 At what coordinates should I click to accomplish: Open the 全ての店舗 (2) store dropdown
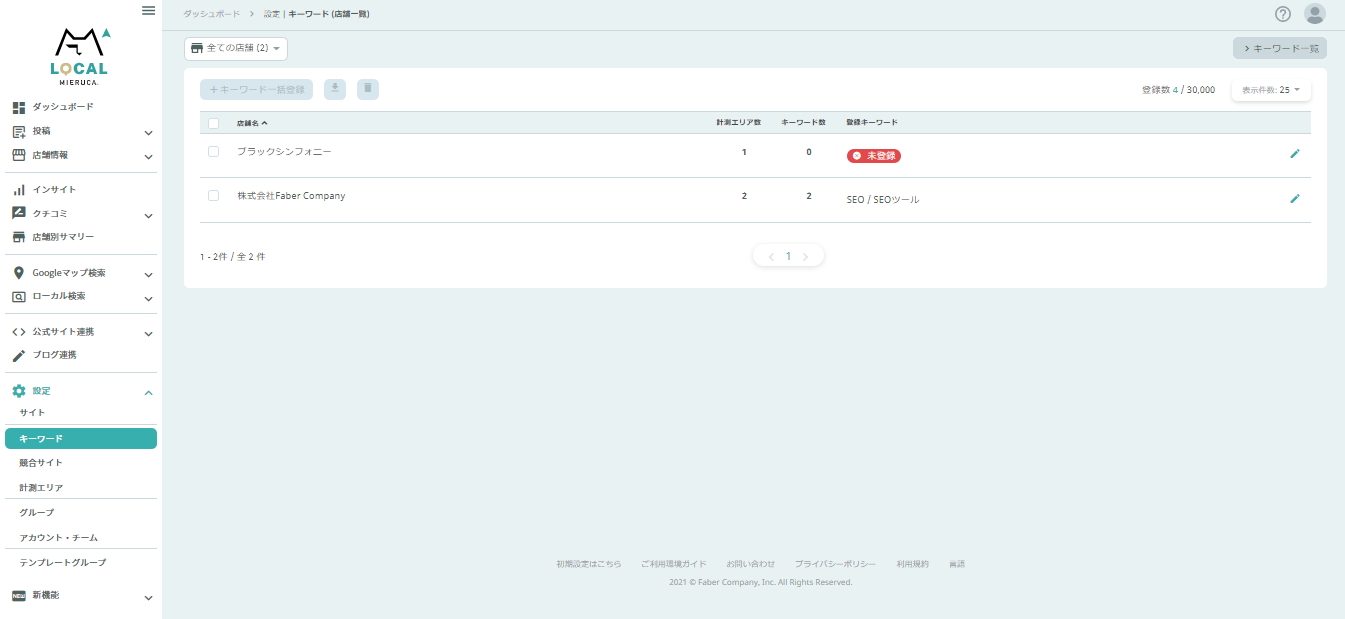(x=236, y=48)
